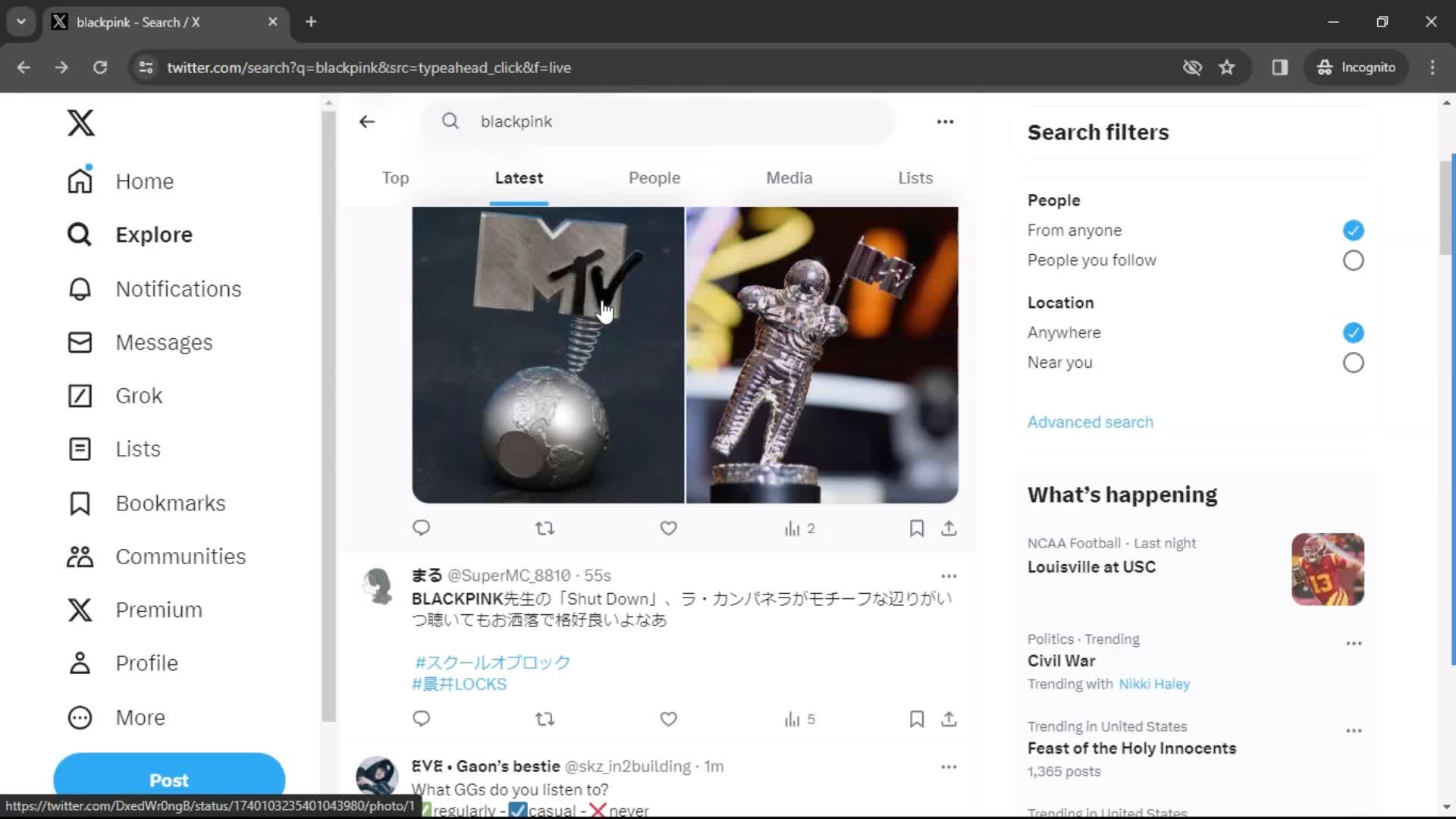Select People you follow radio option
This screenshot has width=1456, height=819.
click(1353, 260)
